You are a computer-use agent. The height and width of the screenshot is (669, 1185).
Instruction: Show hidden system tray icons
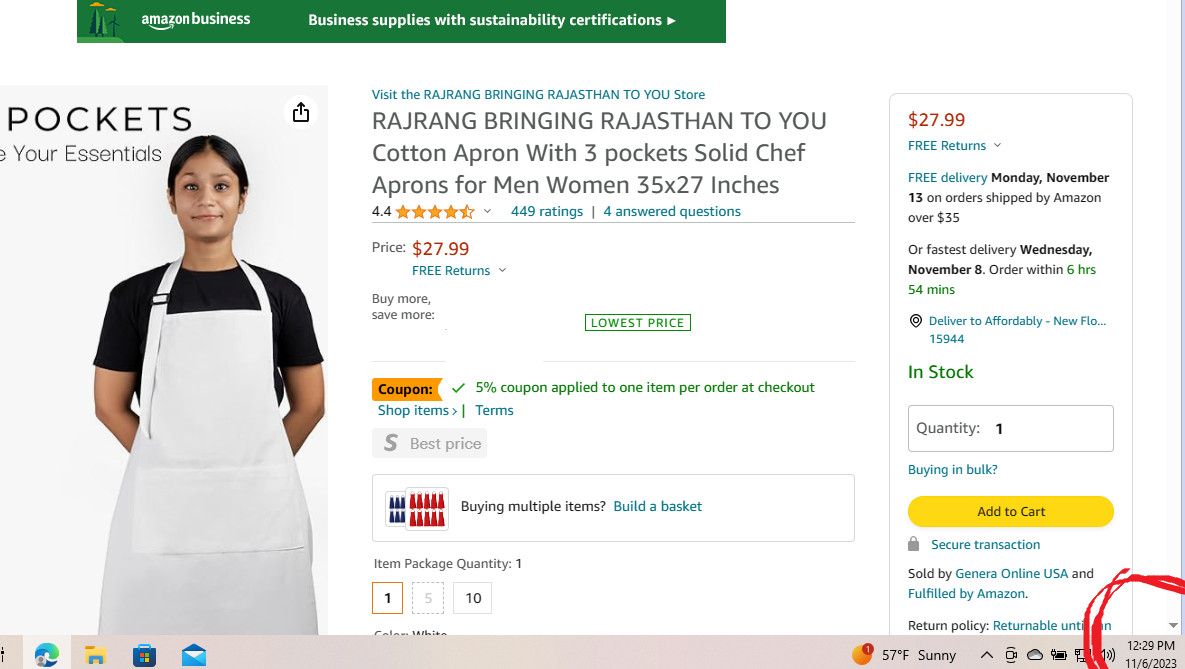(x=986, y=655)
